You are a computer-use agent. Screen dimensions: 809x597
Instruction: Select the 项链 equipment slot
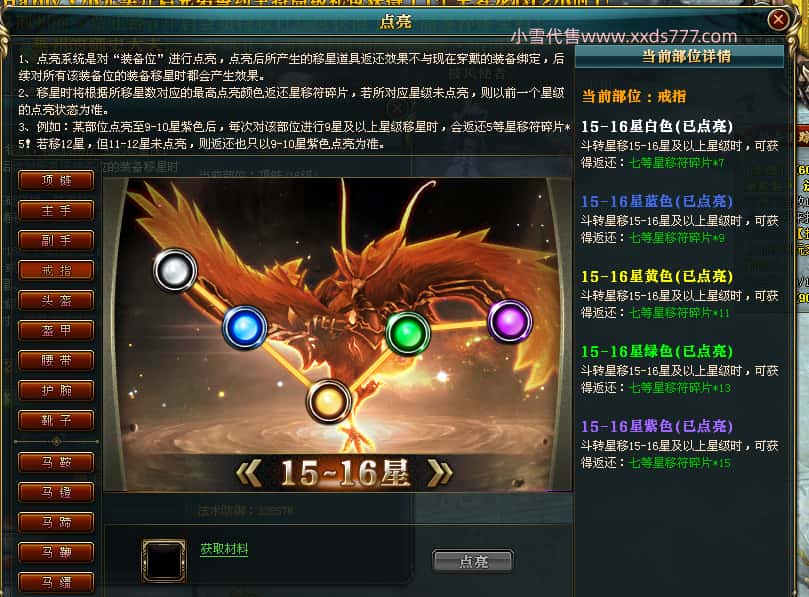click(56, 181)
